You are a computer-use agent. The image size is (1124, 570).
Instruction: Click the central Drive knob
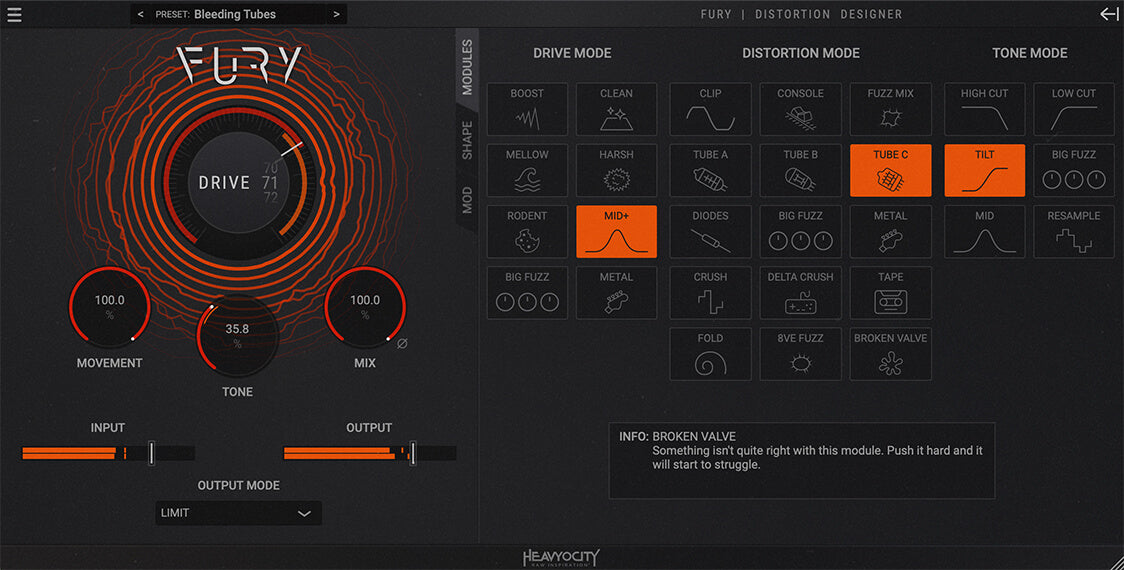click(x=225, y=183)
